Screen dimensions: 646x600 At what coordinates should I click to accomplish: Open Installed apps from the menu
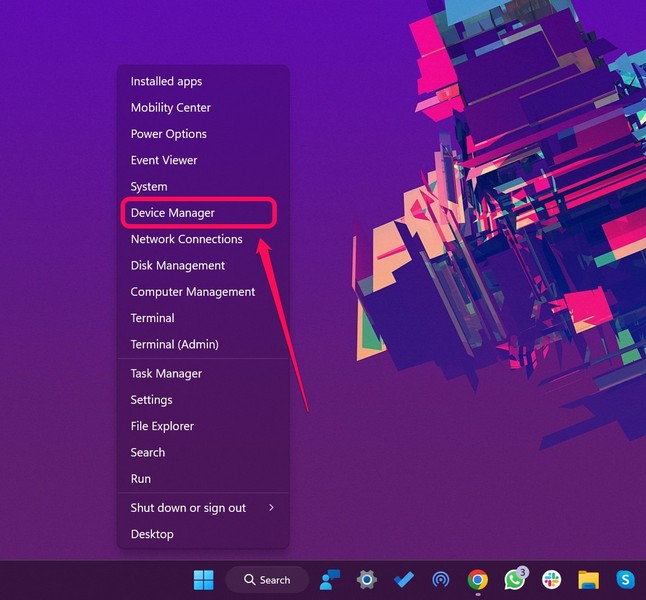pyautogui.click(x=166, y=81)
